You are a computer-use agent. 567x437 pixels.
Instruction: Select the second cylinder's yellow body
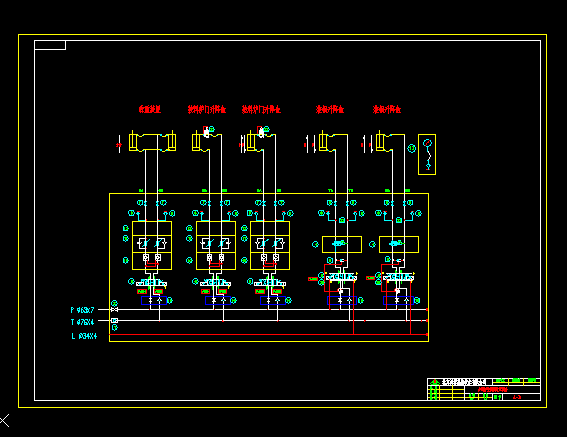click(196, 142)
